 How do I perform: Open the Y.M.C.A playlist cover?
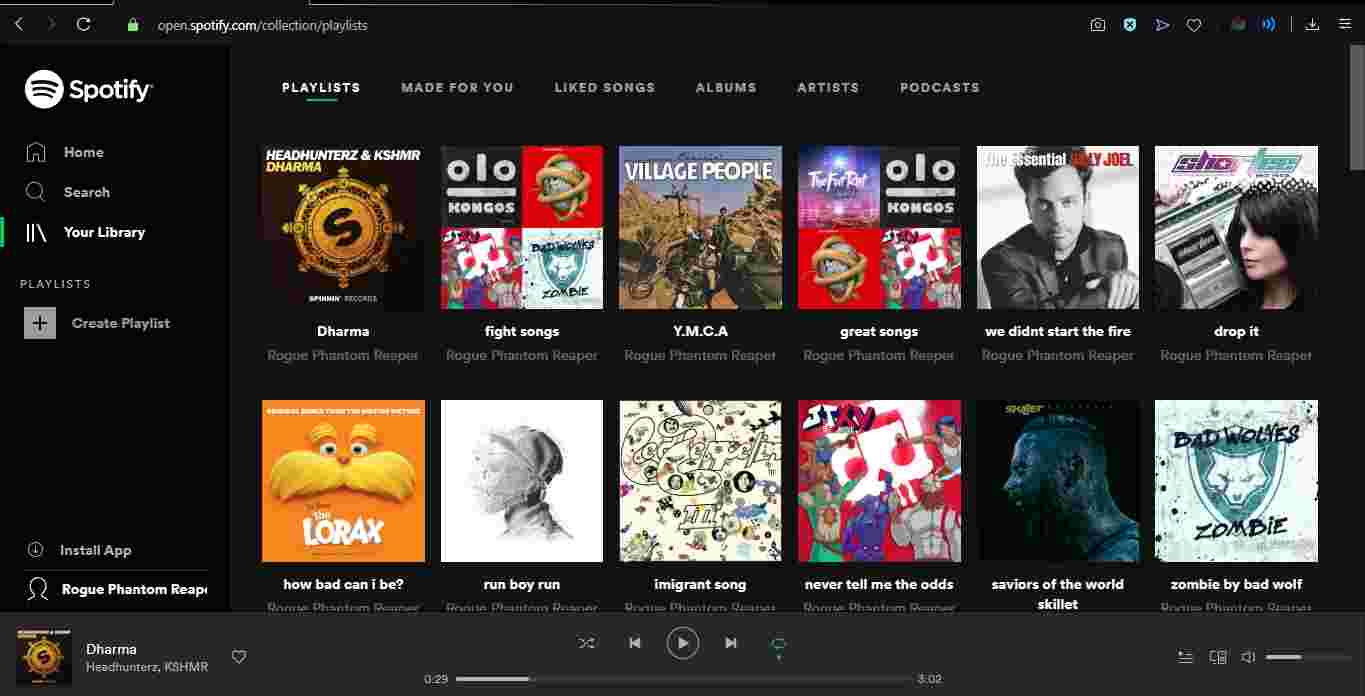pyautogui.click(x=700, y=228)
